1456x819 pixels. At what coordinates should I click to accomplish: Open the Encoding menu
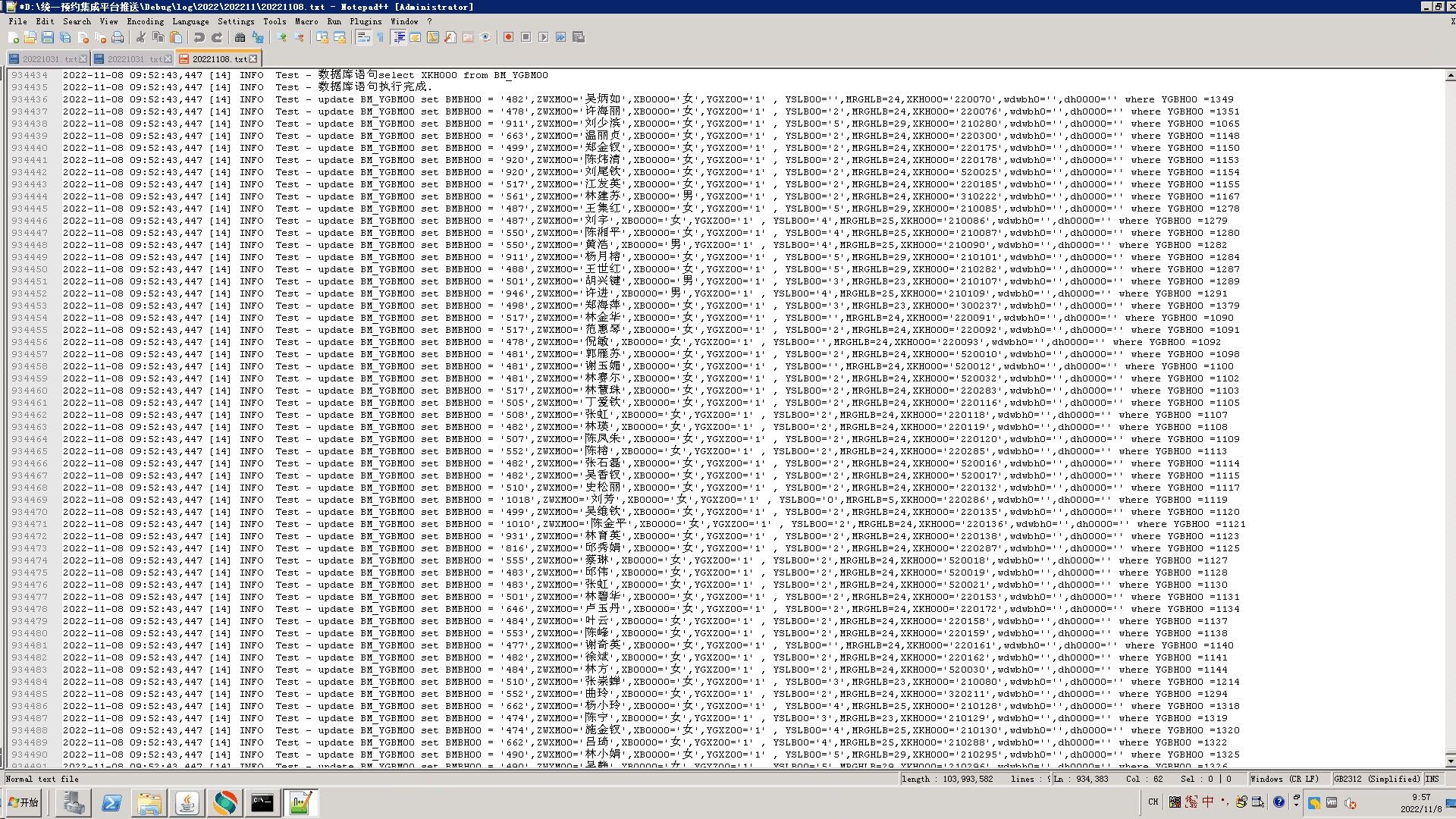pos(145,21)
